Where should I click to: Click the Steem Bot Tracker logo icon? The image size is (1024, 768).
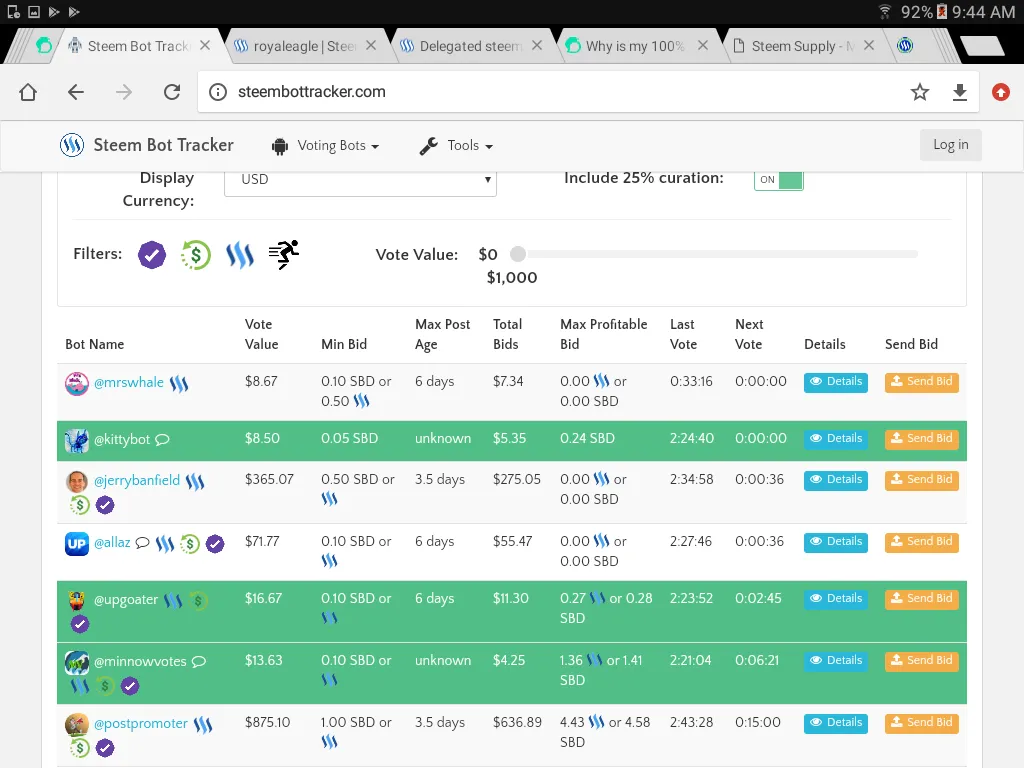(x=72, y=145)
